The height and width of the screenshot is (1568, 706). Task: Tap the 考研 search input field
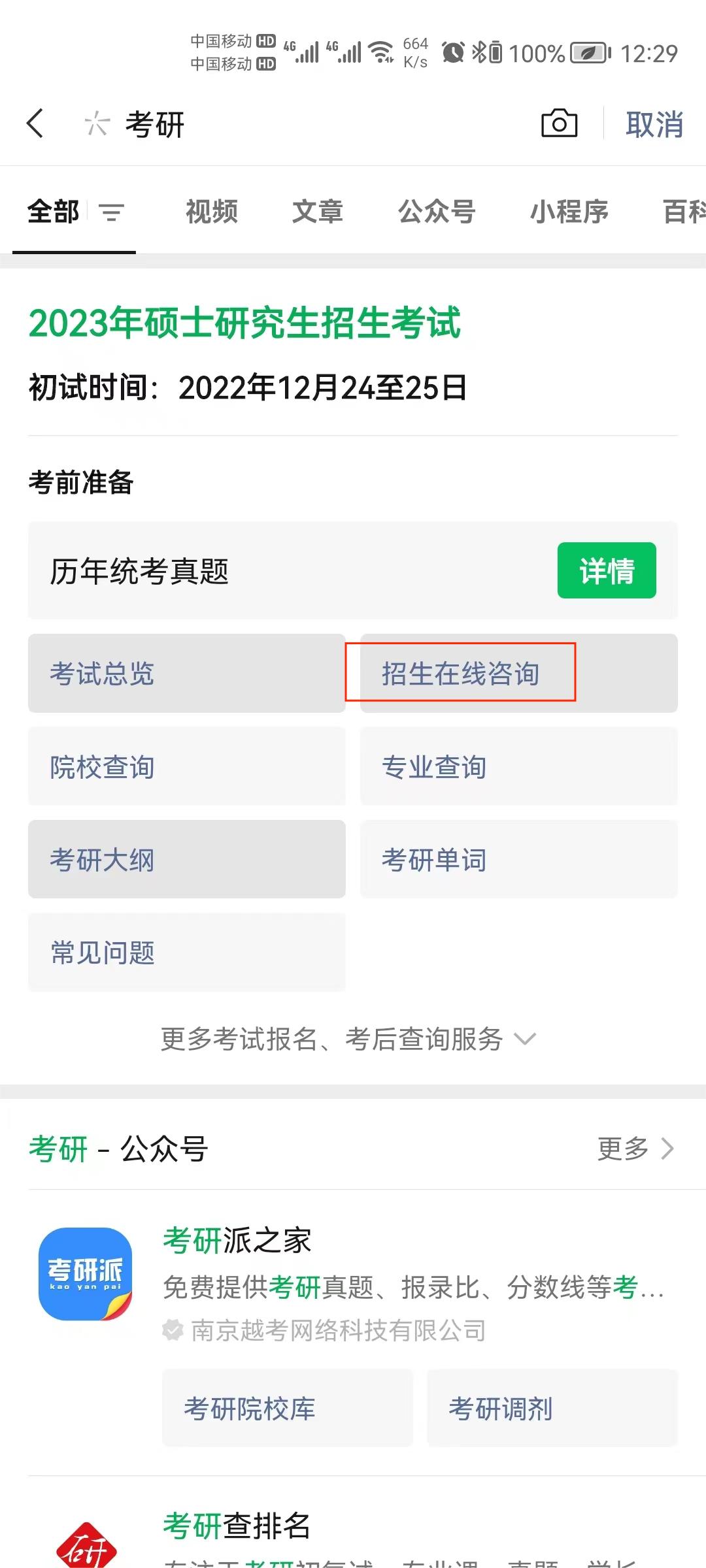point(314,124)
